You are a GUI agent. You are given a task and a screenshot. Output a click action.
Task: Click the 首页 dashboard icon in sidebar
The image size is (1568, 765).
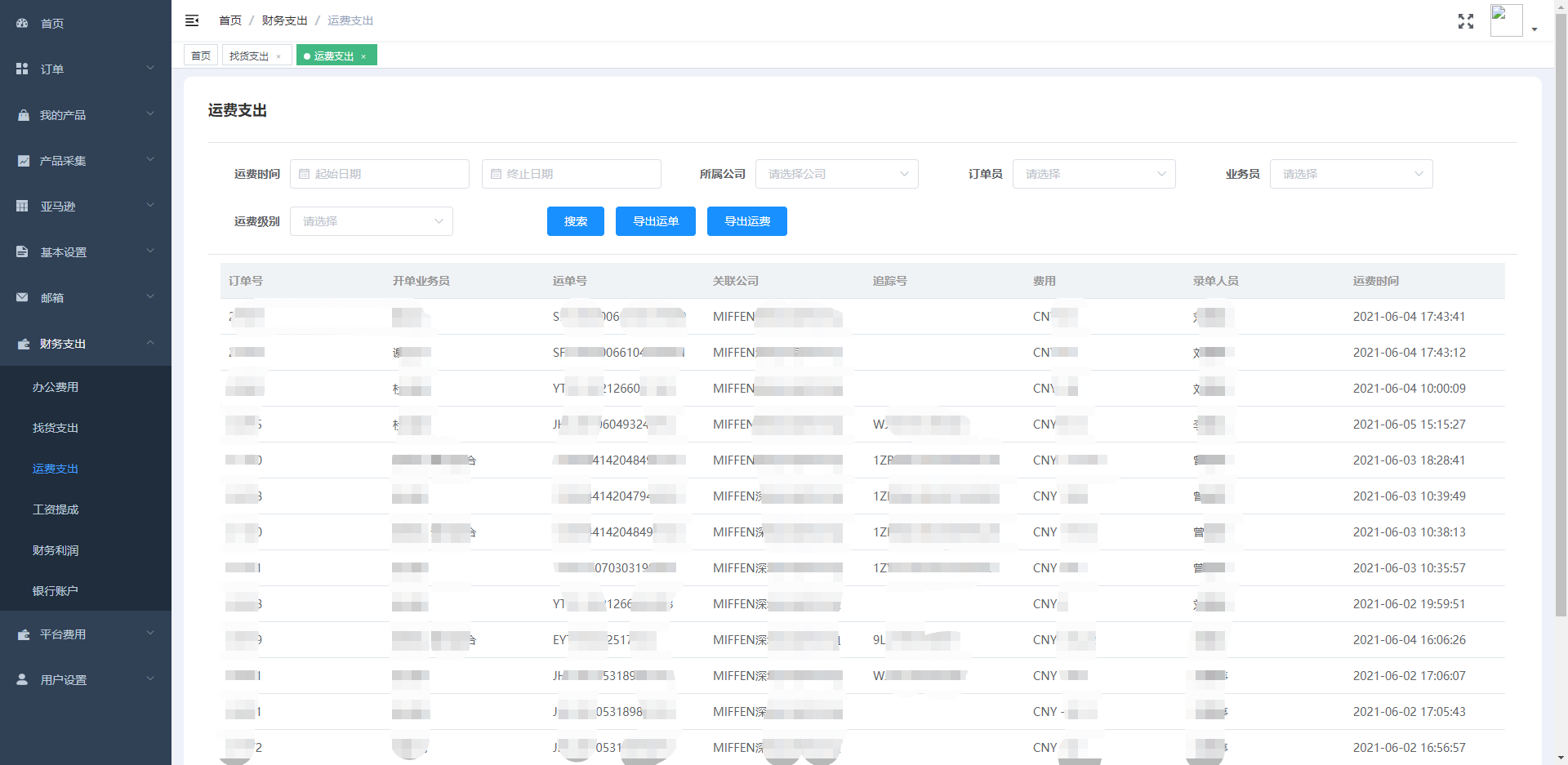tap(23, 24)
